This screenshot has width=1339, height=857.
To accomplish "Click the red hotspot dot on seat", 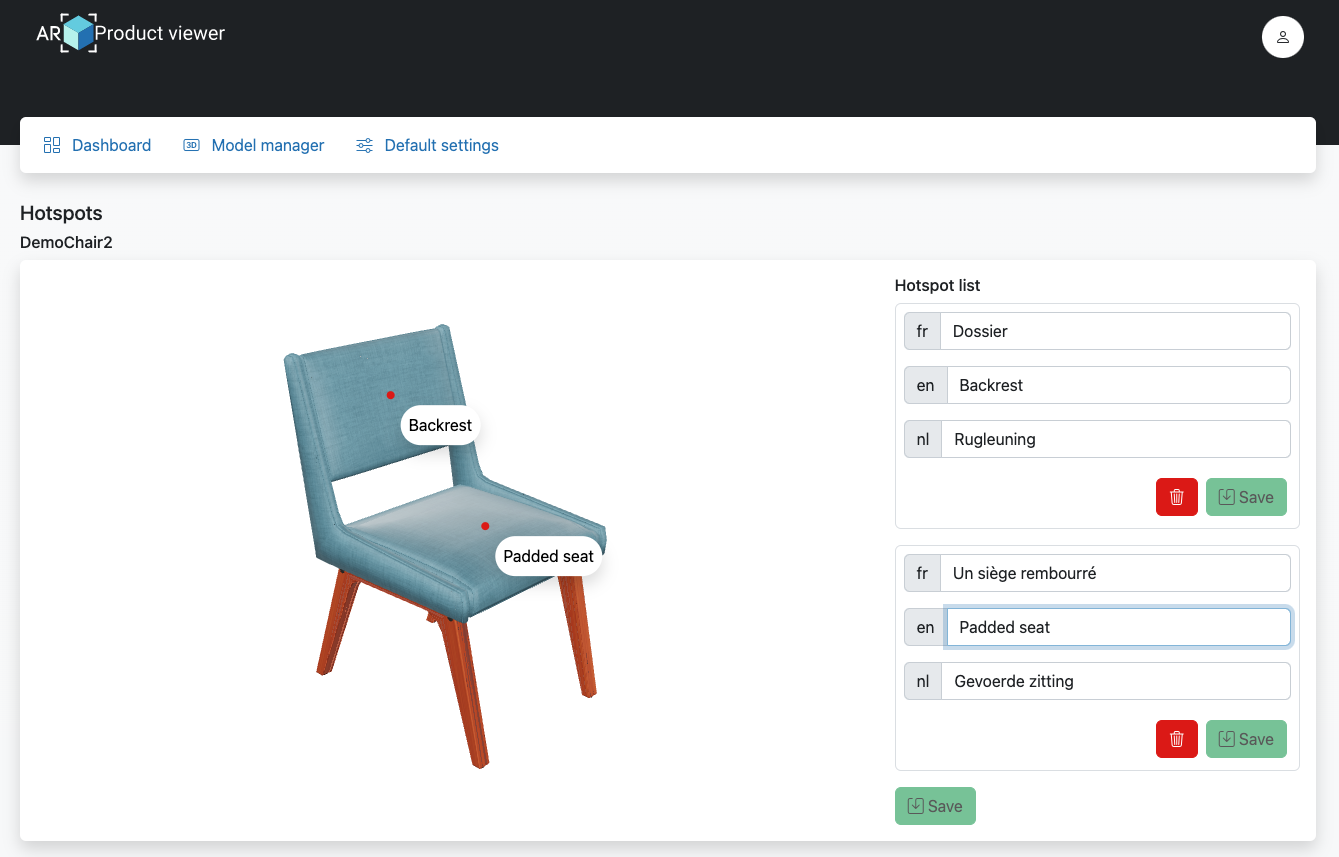I will (485, 526).
